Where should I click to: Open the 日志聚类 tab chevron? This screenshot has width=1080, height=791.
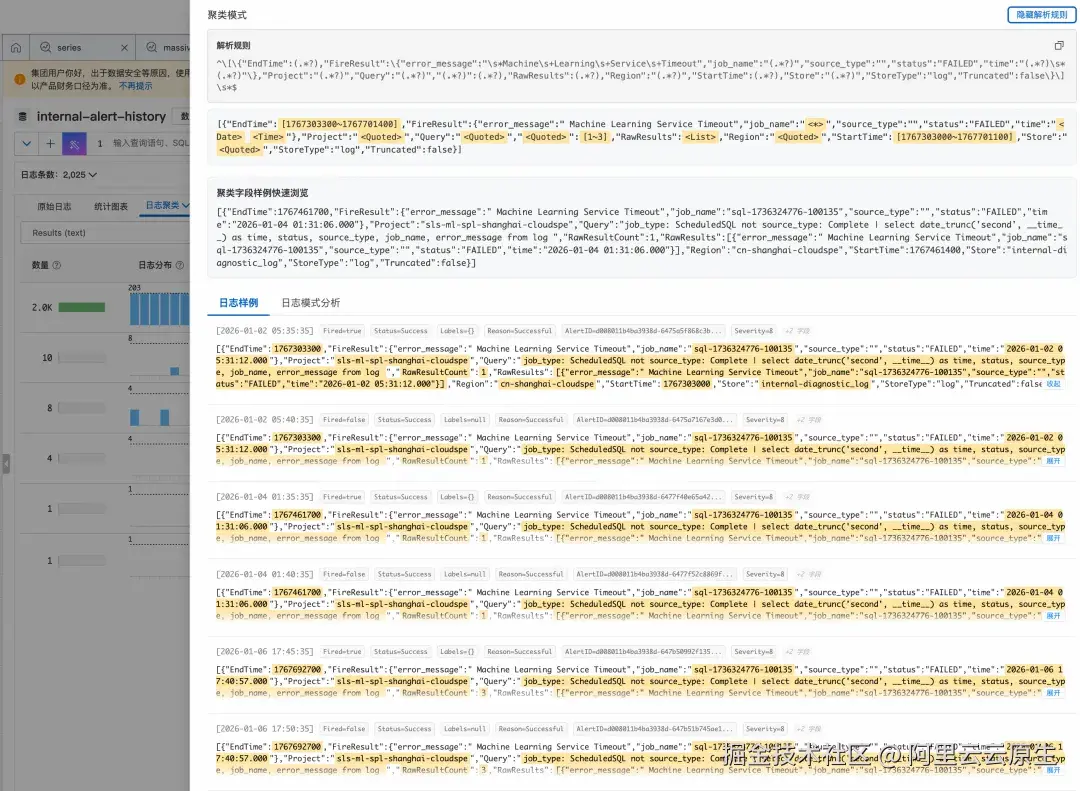point(186,205)
